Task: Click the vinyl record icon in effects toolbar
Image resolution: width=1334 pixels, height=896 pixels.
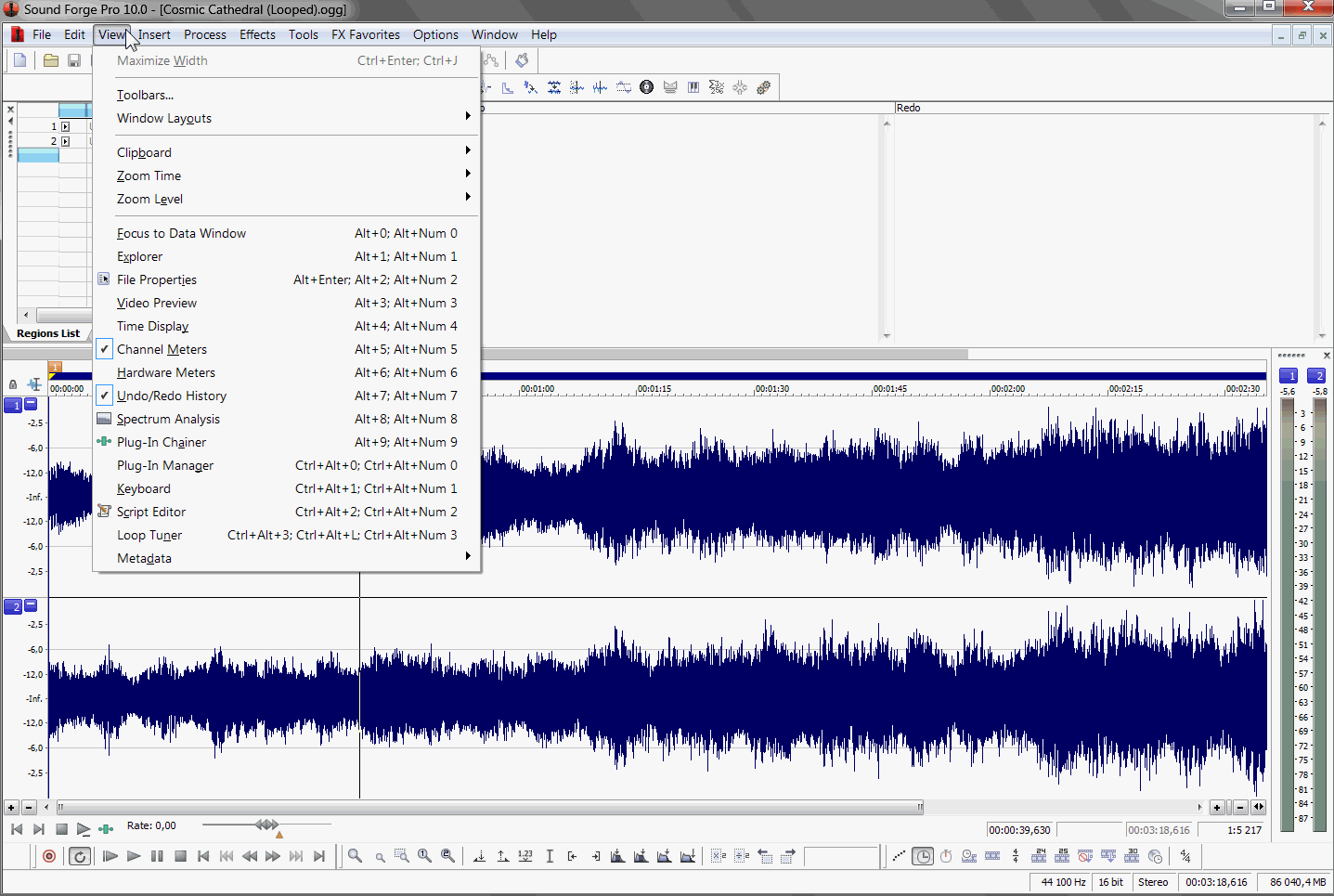Action: 646,87
